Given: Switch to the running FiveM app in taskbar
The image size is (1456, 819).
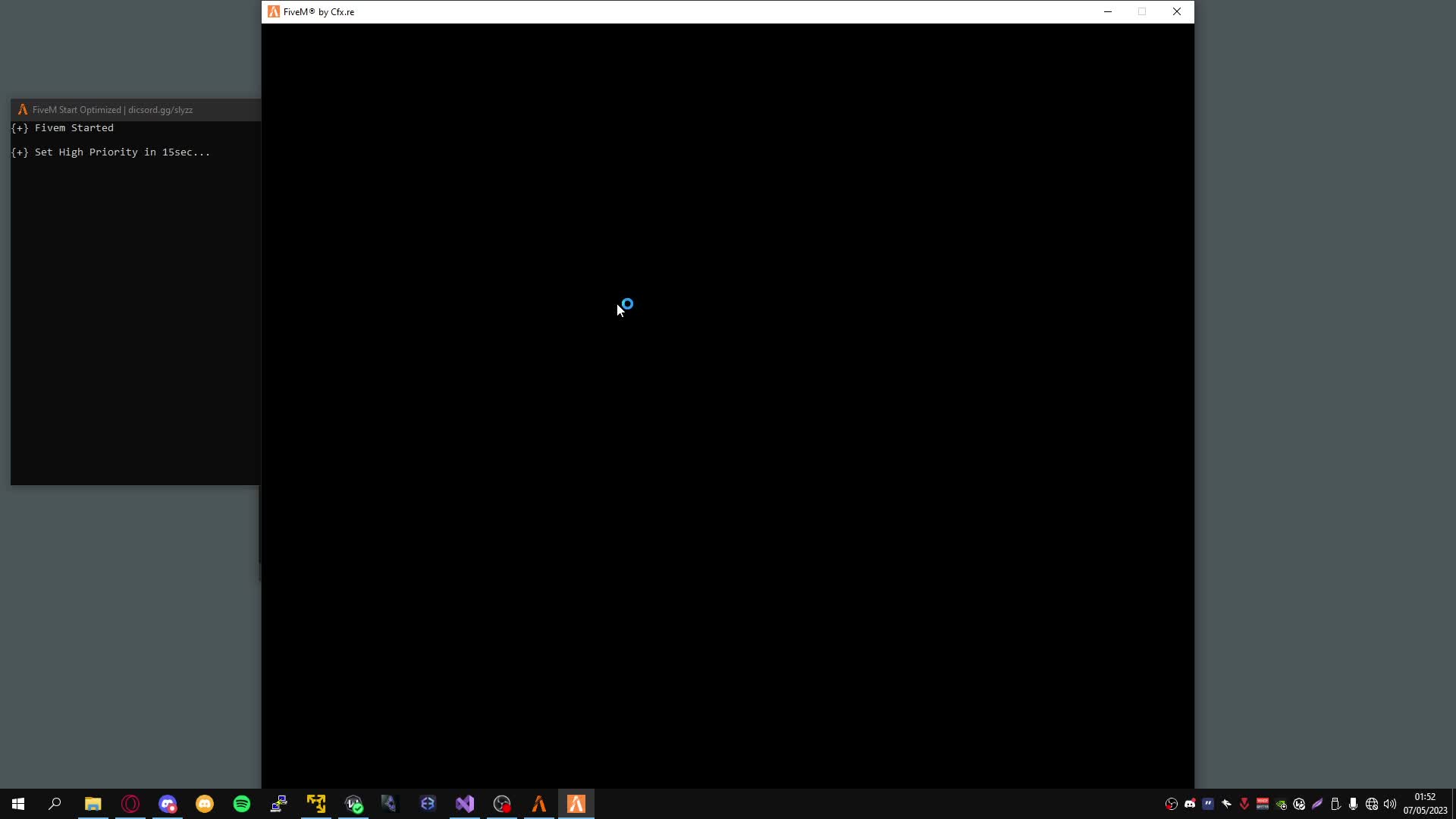Looking at the screenshot, I should pyautogui.click(x=576, y=804).
